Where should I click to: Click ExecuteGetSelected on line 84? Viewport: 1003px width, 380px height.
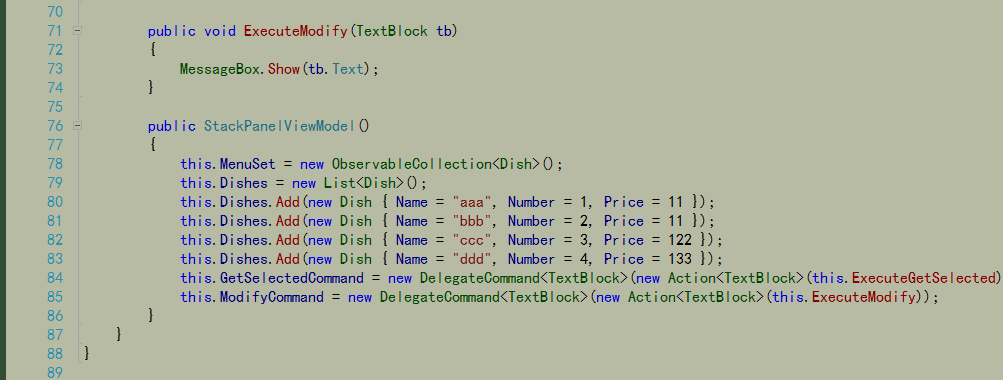click(x=924, y=278)
